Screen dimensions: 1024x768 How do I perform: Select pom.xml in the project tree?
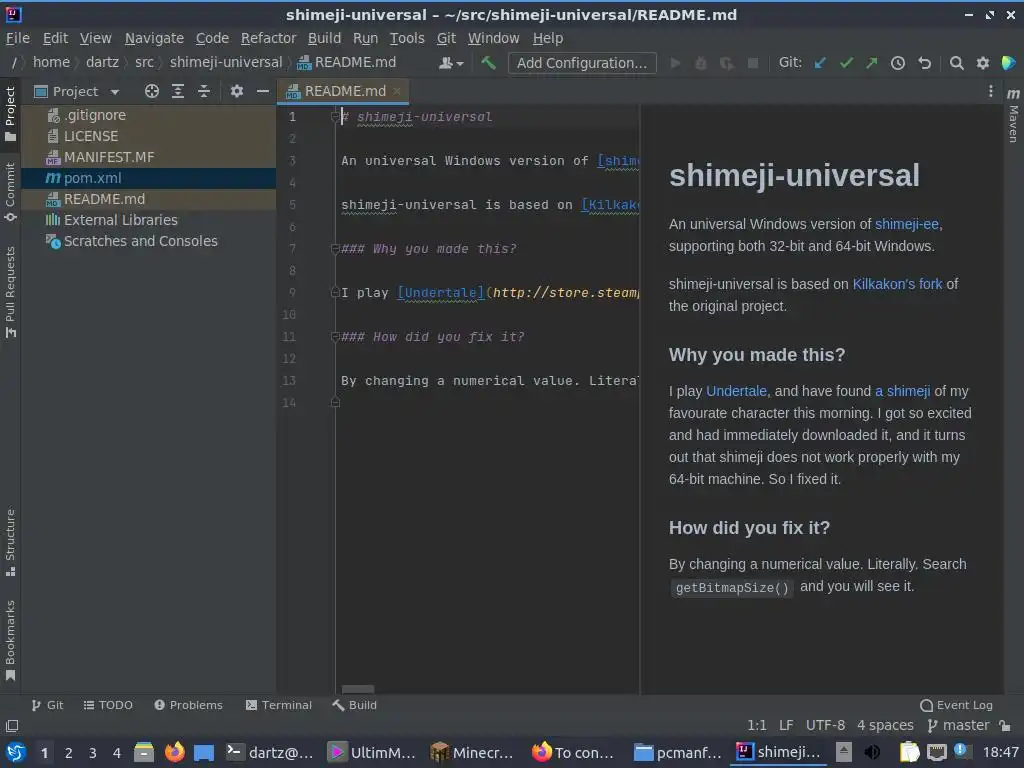148,178
